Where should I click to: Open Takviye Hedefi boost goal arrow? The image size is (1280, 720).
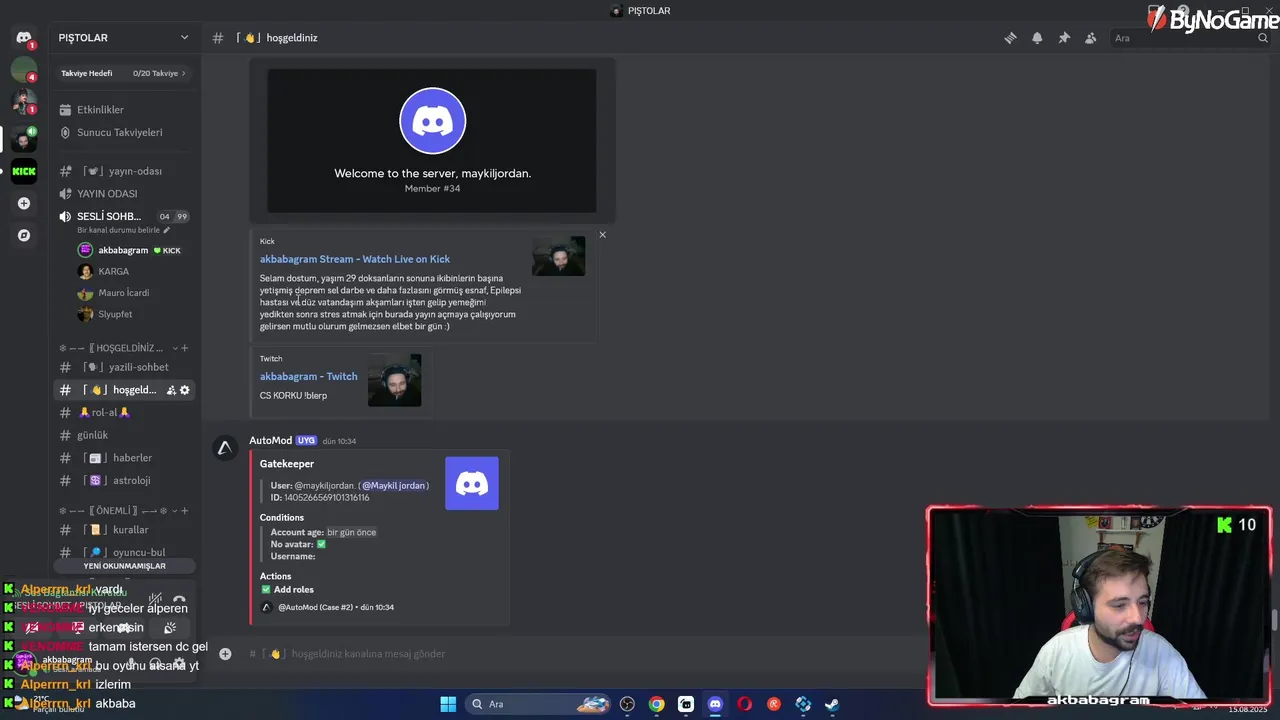183,73
